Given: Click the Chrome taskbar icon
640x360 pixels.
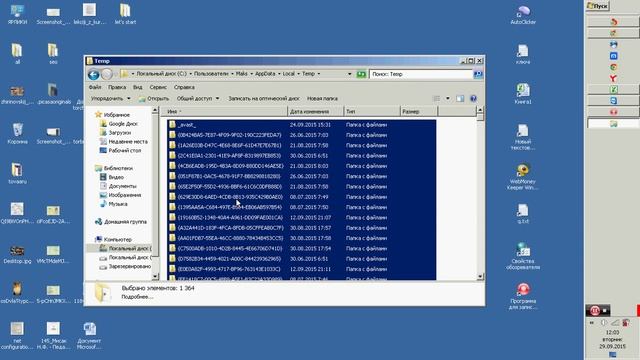Looking at the screenshot, I should 613,67.
